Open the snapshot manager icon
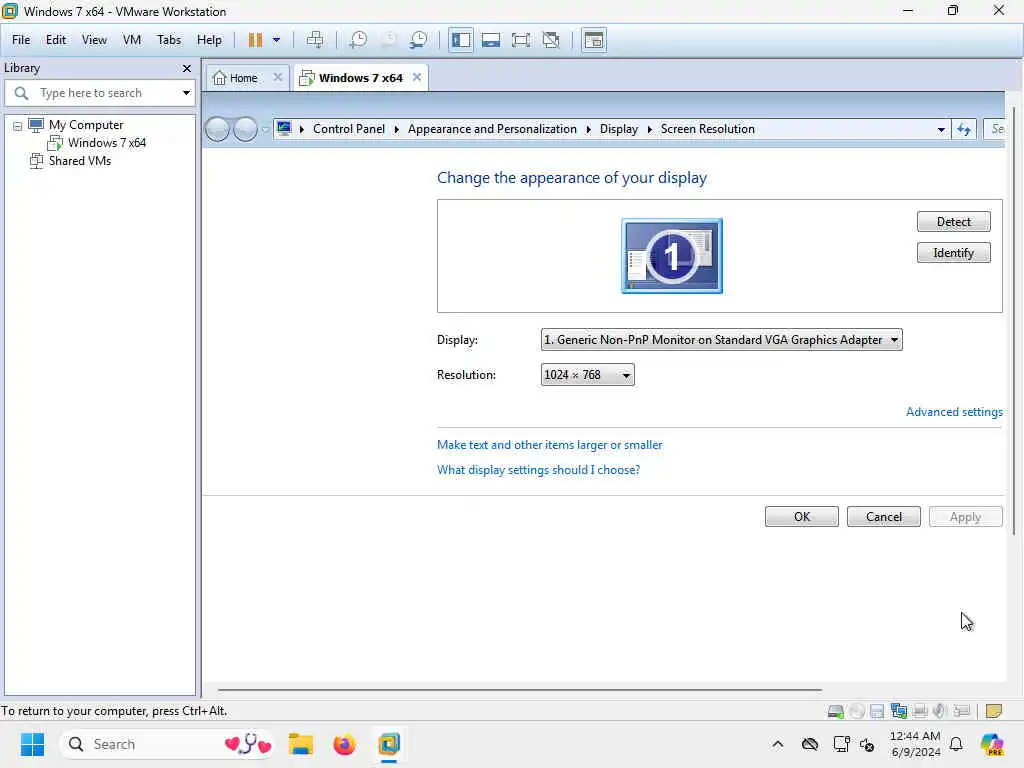 tap(419, 40)
